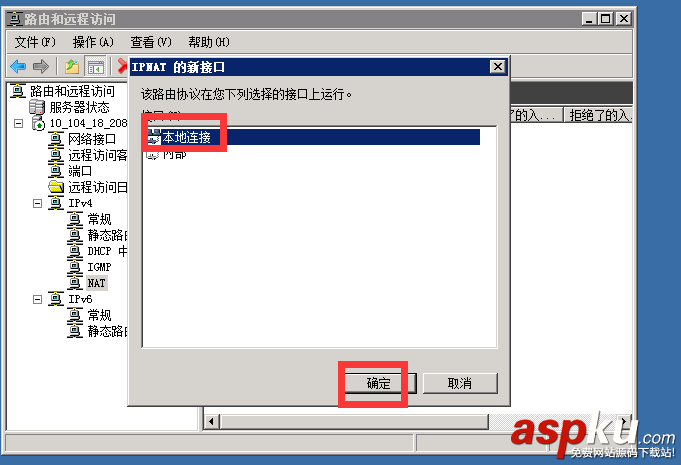Select the 端口 ports tree item
Image resolution: width=681 pixels, height=465 pixels.
pyautogui.click(x=80, y=171)
